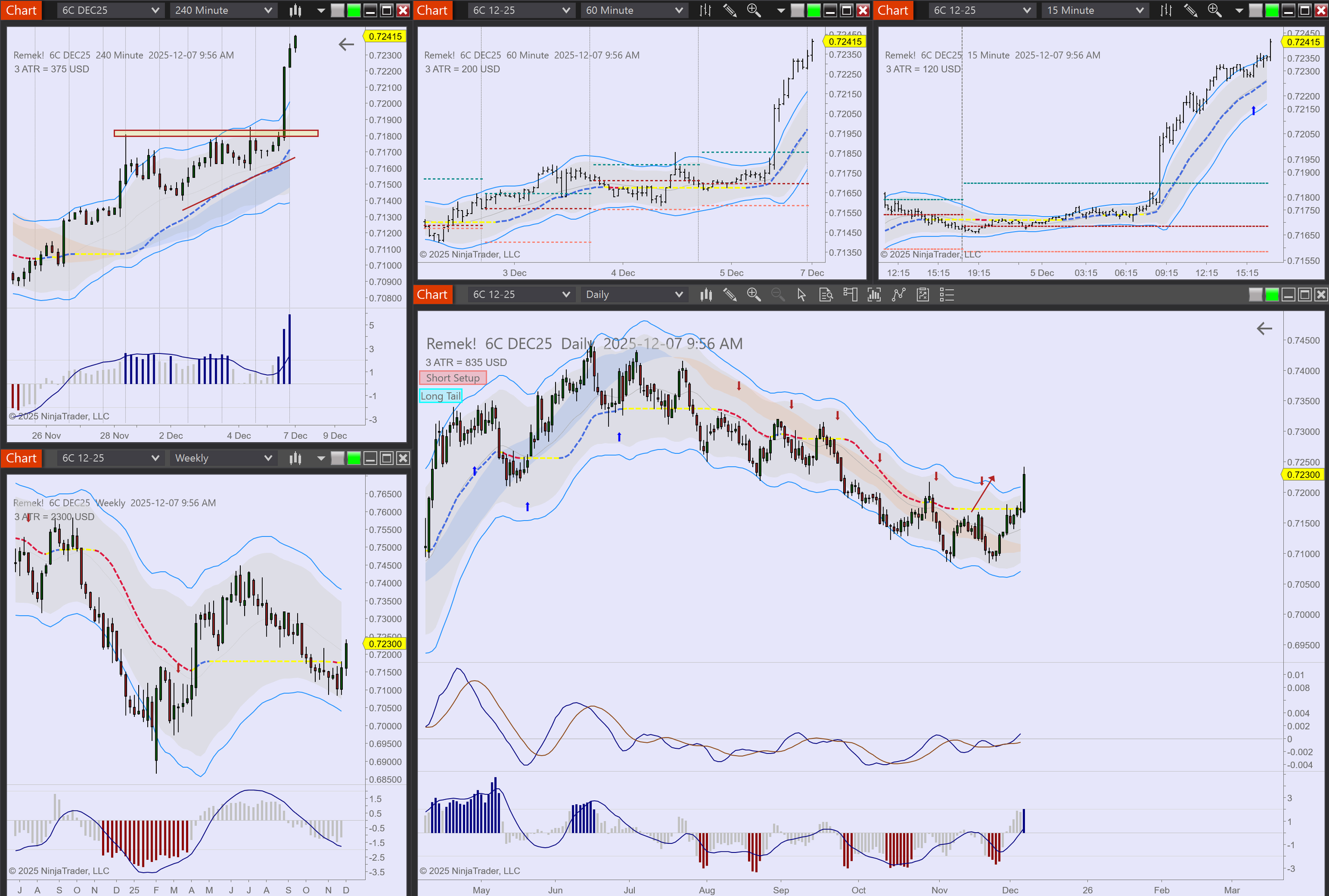Click the back arrow in 240 Minute chart
The image size is (1329, 896).
click(347, 44)
